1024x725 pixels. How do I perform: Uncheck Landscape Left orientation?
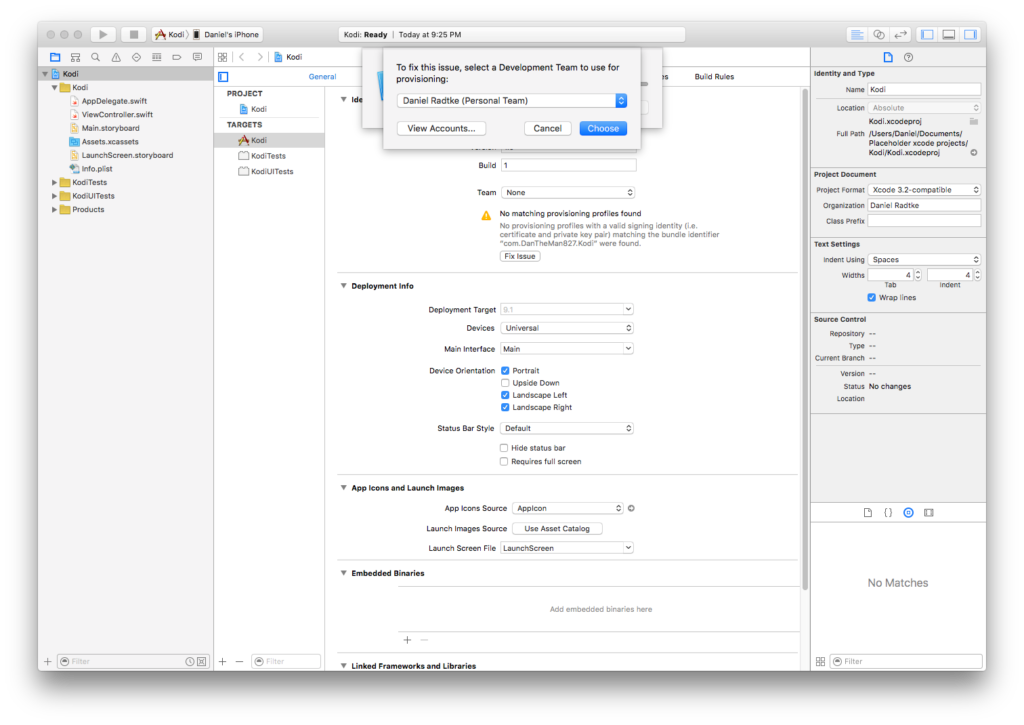(x=505, y=395)
